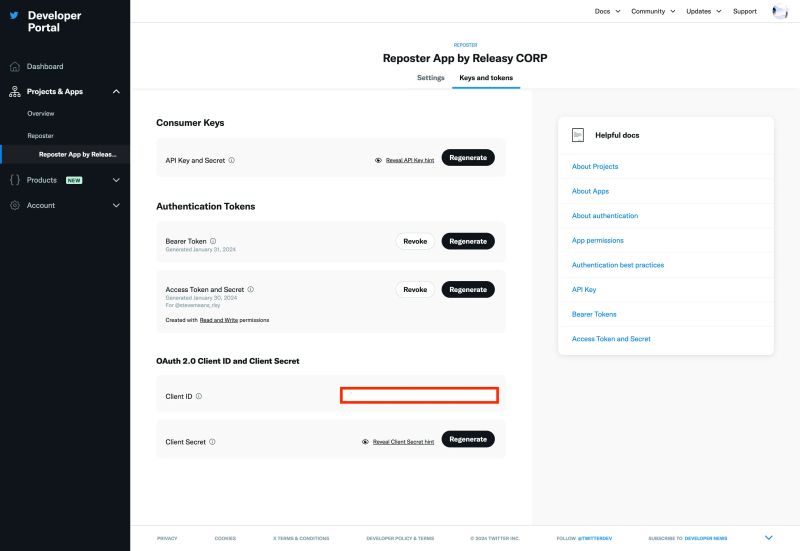Select the Reposter project in sidebar
Viewport: 800px width, 551px height.
pyautogui.click(x=40, y=136)
